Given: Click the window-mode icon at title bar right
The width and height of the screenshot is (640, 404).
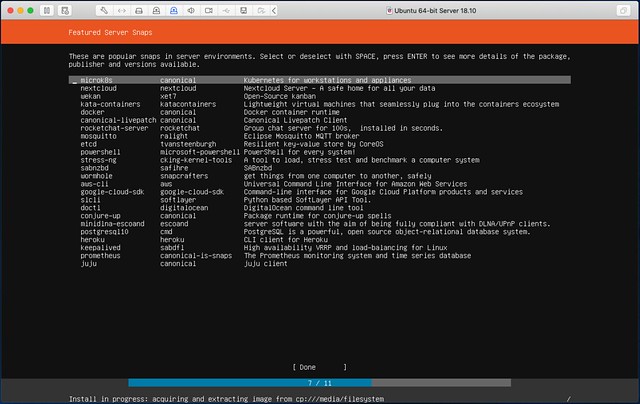Looking at the screenshot, I should (x=623, y=11).
